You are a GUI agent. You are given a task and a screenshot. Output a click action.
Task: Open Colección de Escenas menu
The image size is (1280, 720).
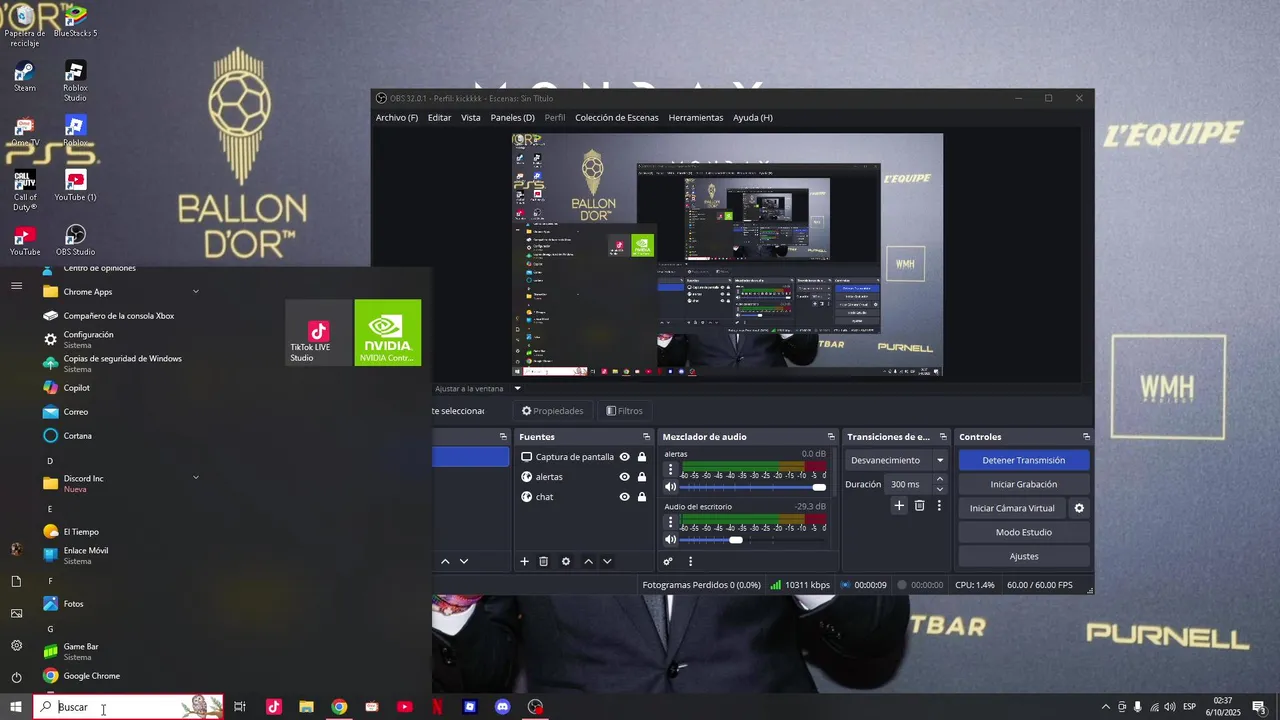tap(616, 118)
